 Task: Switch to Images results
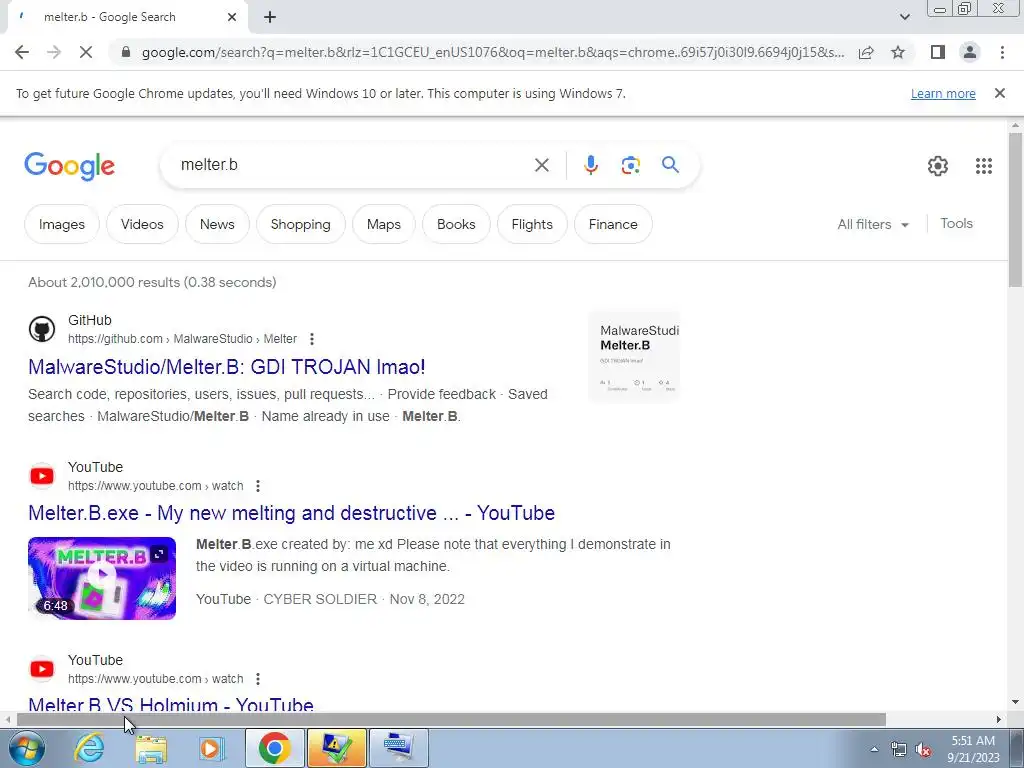click(x=62, y=224)
